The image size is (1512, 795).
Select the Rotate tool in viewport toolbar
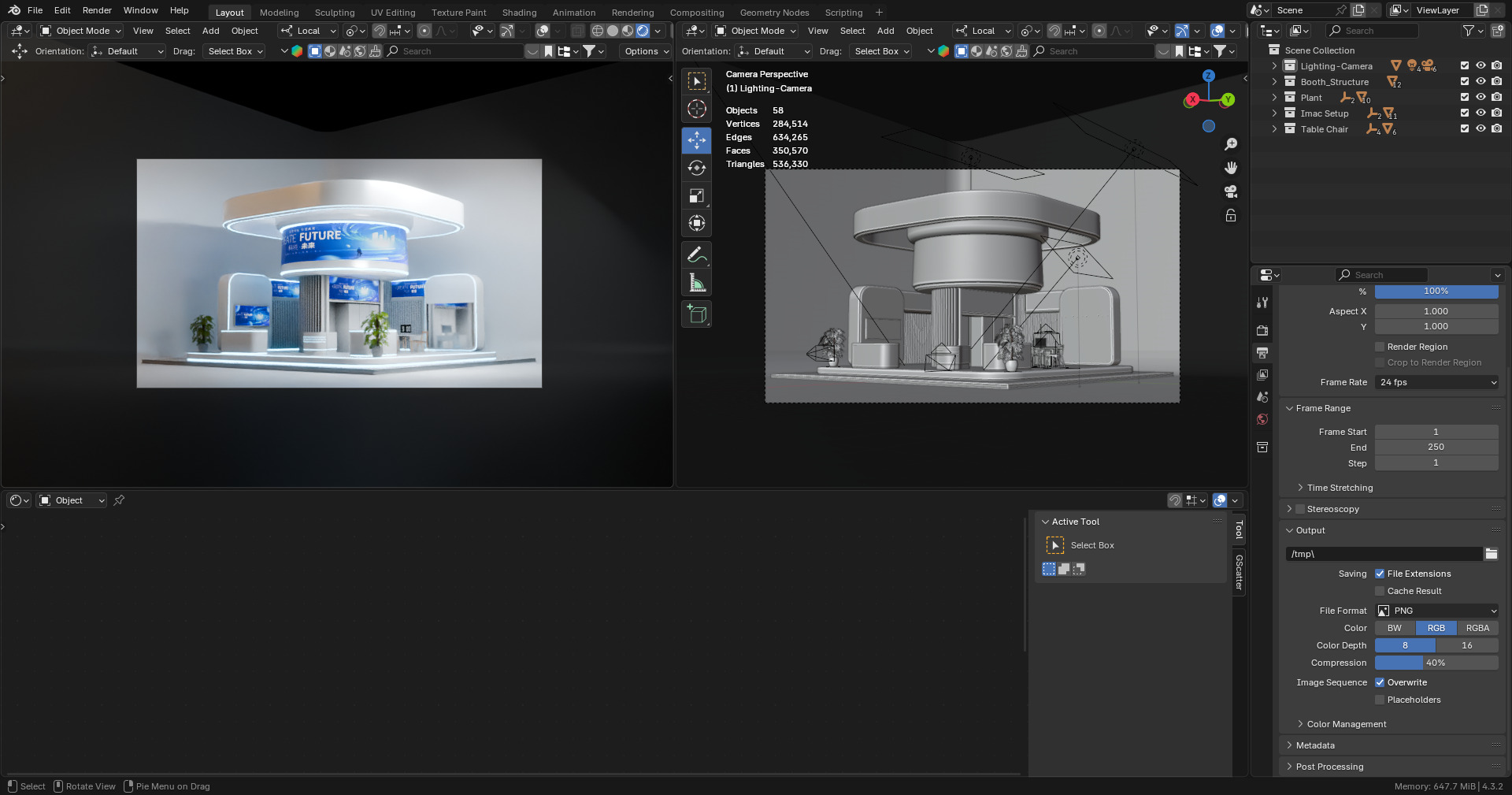click(x=696, y=168)
